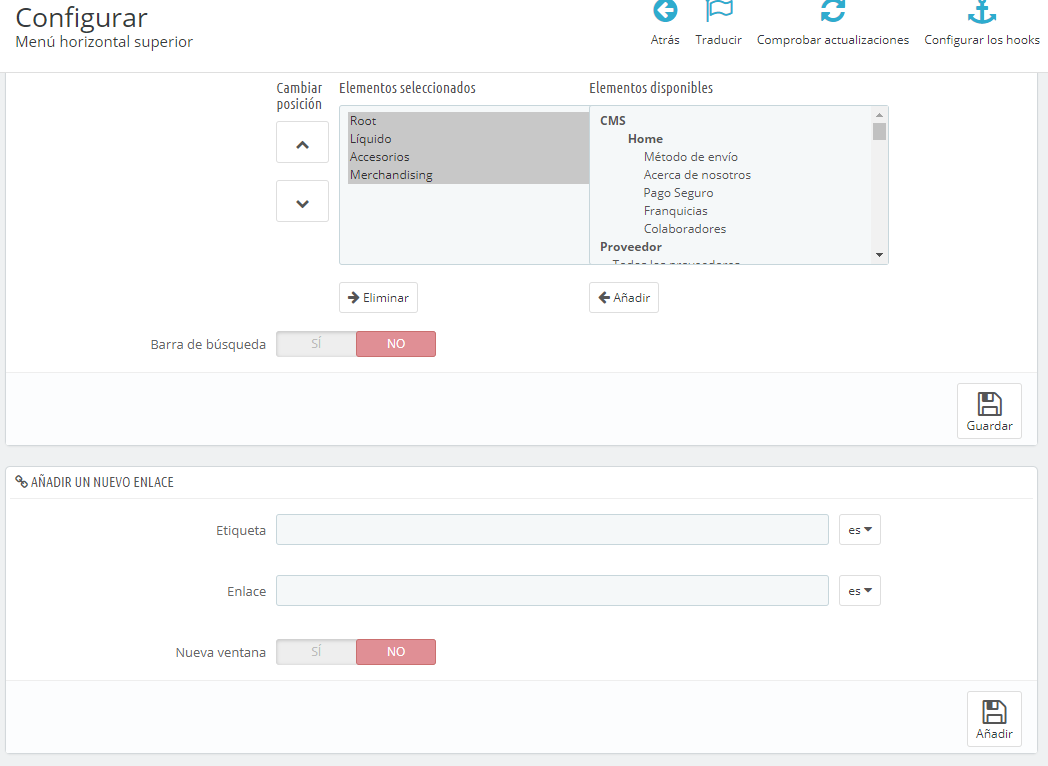Click Comprobar actualizaciones refresh icon
This screenshot has width=1048, height=766.
coord(833,11)
